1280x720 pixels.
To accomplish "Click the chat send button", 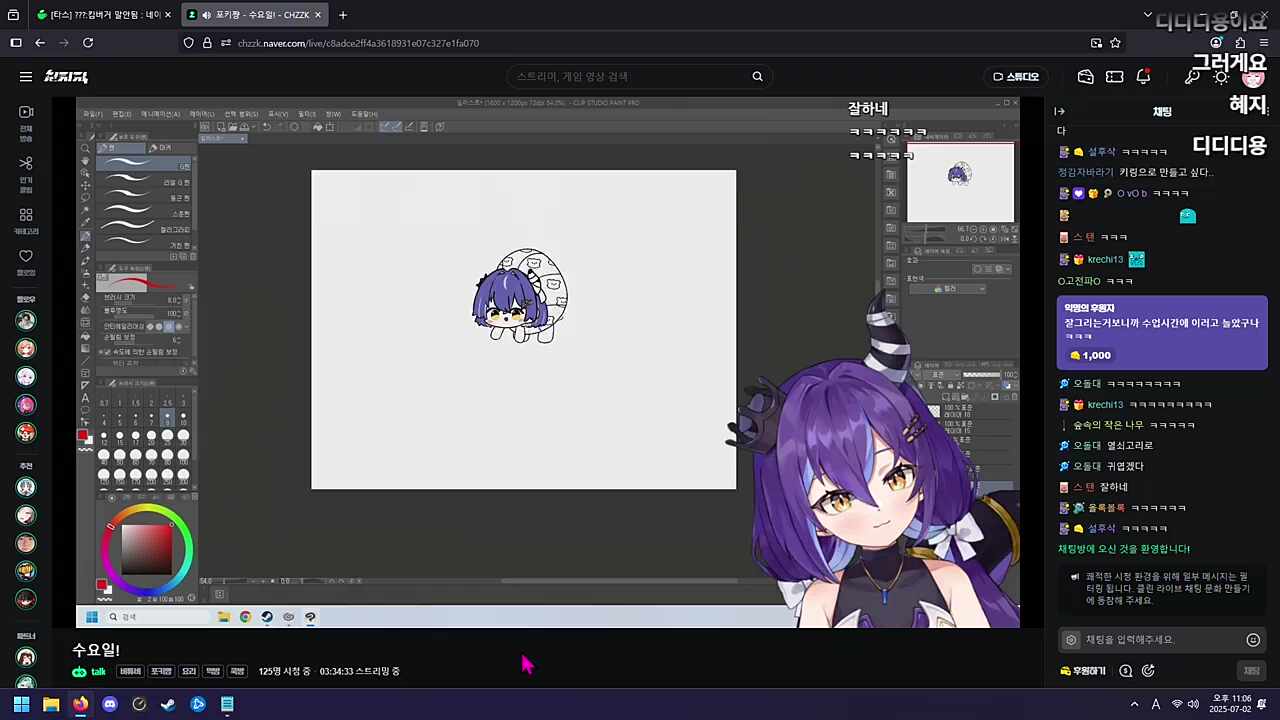I will coord(1250,671).
